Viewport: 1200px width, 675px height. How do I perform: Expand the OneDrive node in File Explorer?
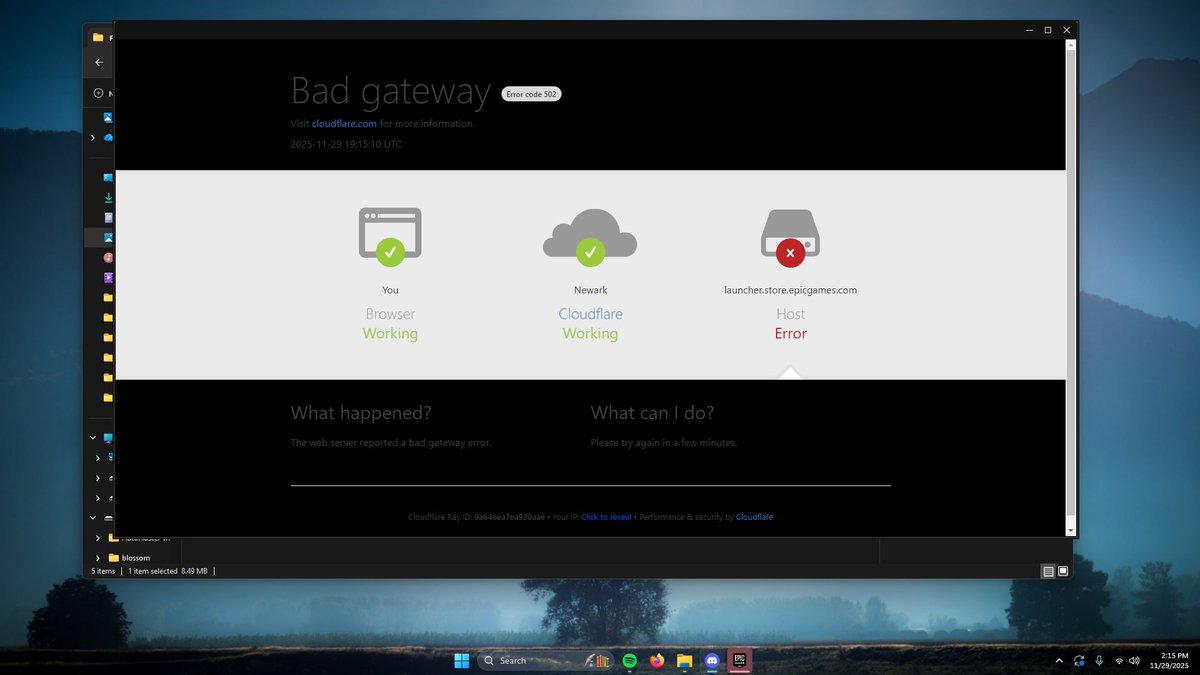pyautogui.click(x=93, y=138)
